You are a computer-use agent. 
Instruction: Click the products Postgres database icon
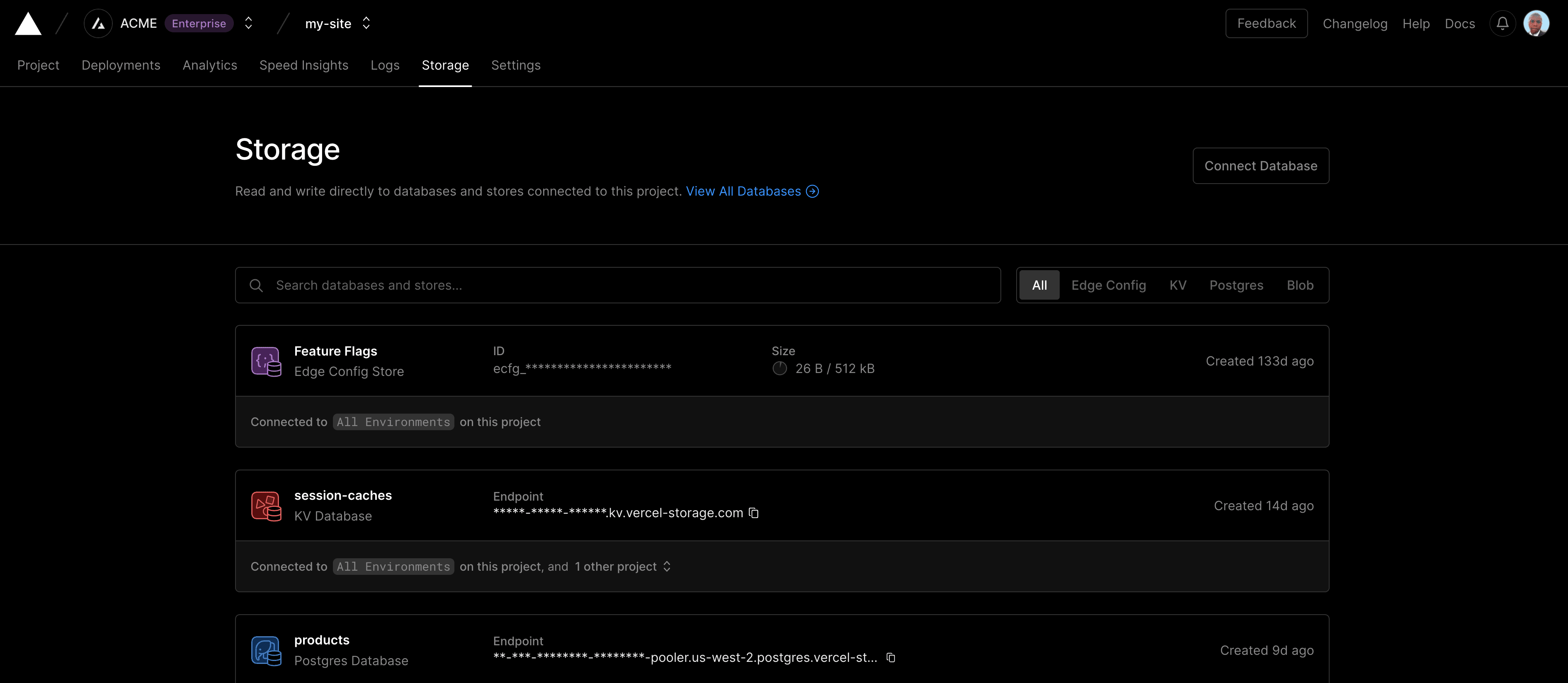point(266,651)
